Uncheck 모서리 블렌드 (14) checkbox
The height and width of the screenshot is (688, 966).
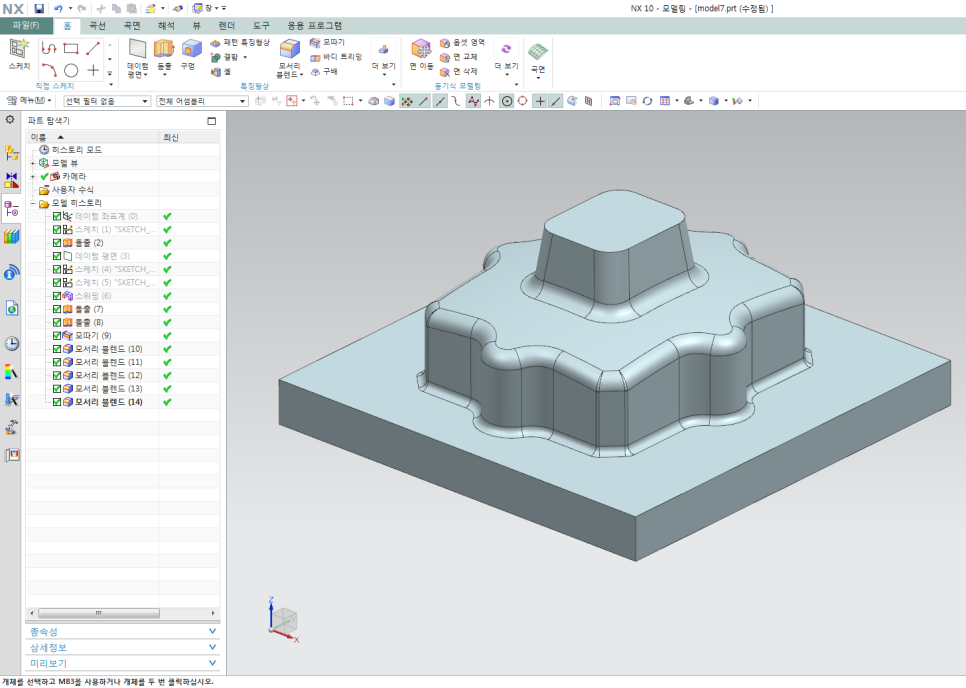click(57, 402)
